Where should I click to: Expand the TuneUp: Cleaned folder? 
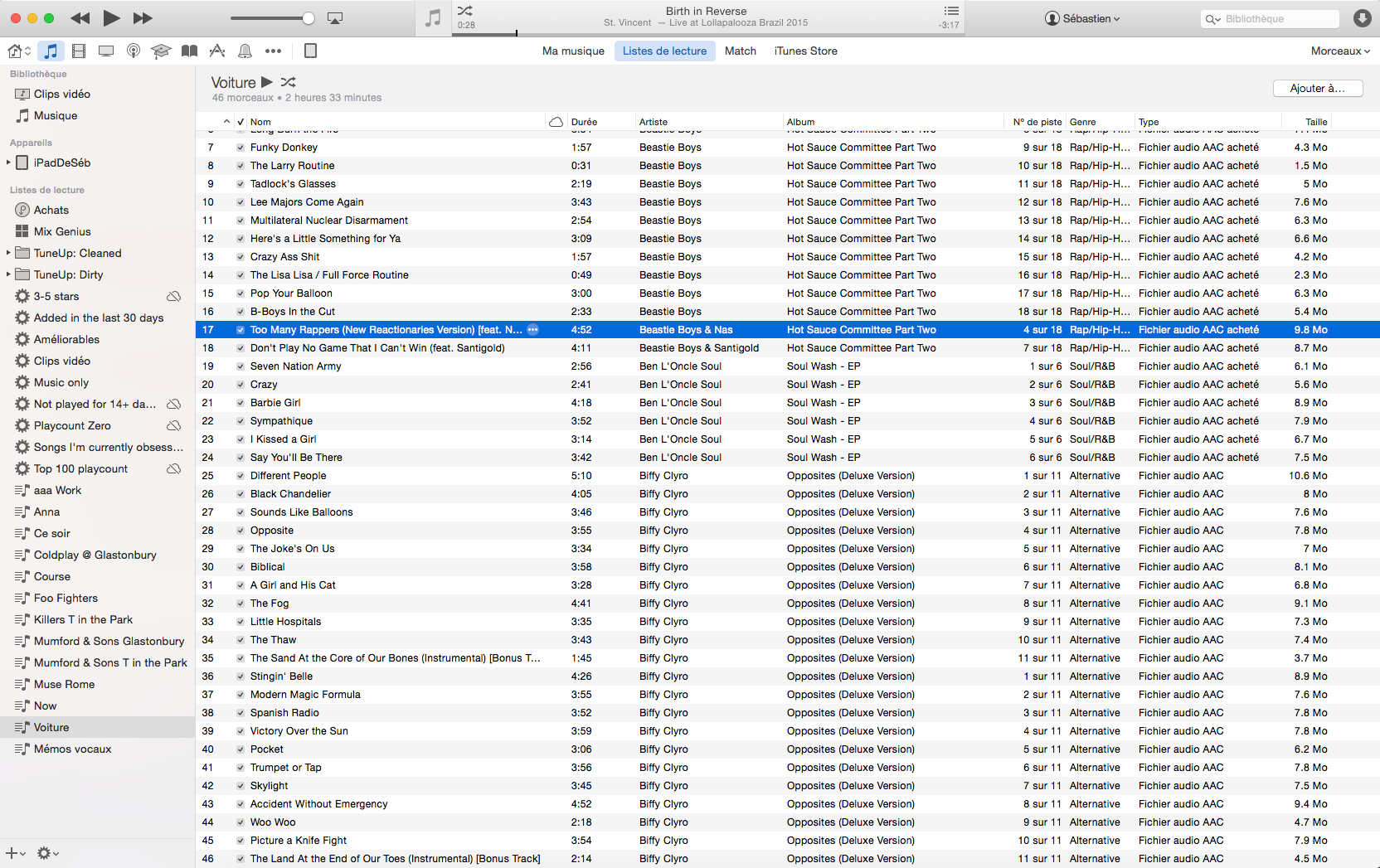(8, 253)
